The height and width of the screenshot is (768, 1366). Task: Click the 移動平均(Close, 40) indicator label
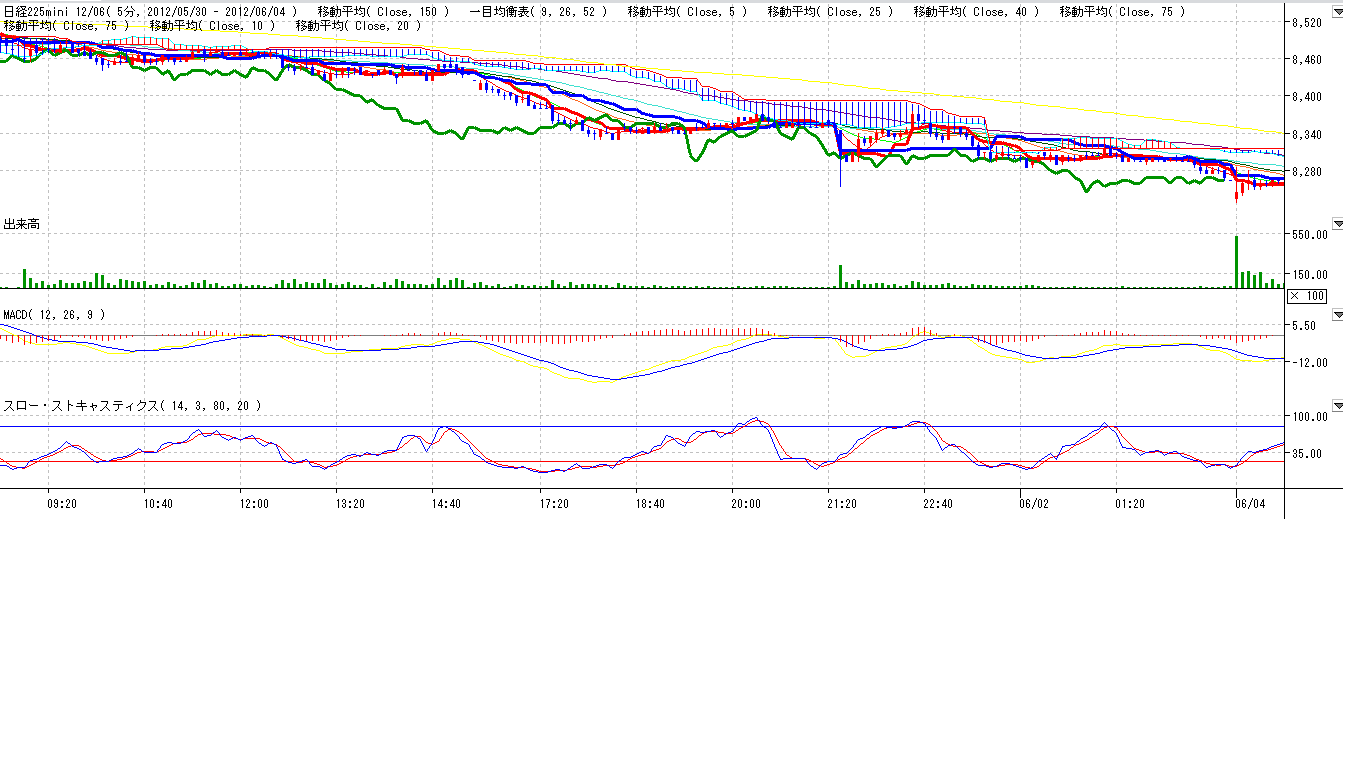pos(975,11)
